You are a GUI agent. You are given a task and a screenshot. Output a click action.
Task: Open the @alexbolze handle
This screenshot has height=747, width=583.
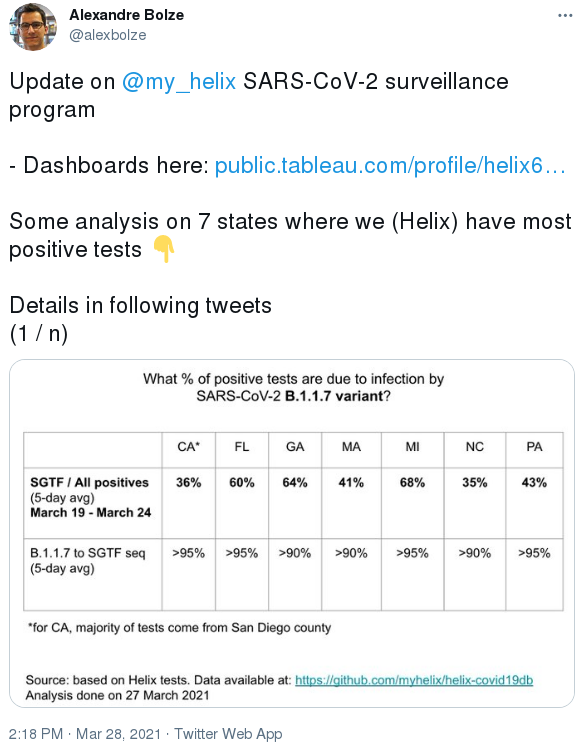tap(108, 35)
